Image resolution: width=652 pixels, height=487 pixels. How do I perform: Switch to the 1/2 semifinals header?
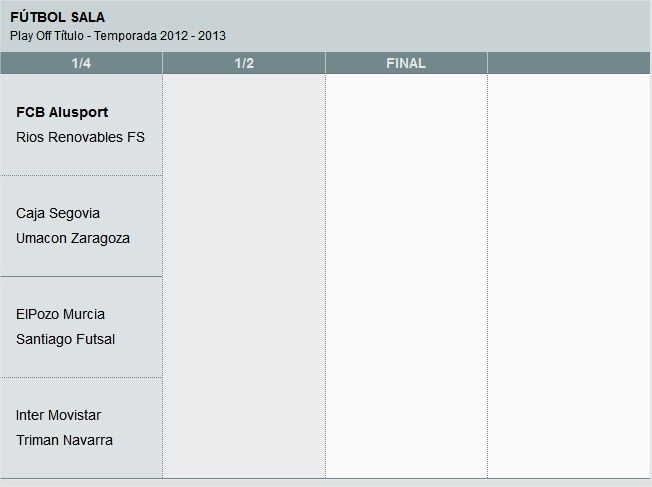(x=244, y=63)
